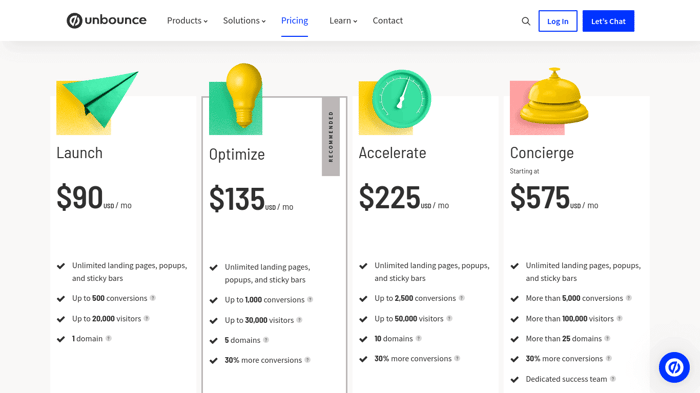Click info icon beside Dedicated success team

613,379
